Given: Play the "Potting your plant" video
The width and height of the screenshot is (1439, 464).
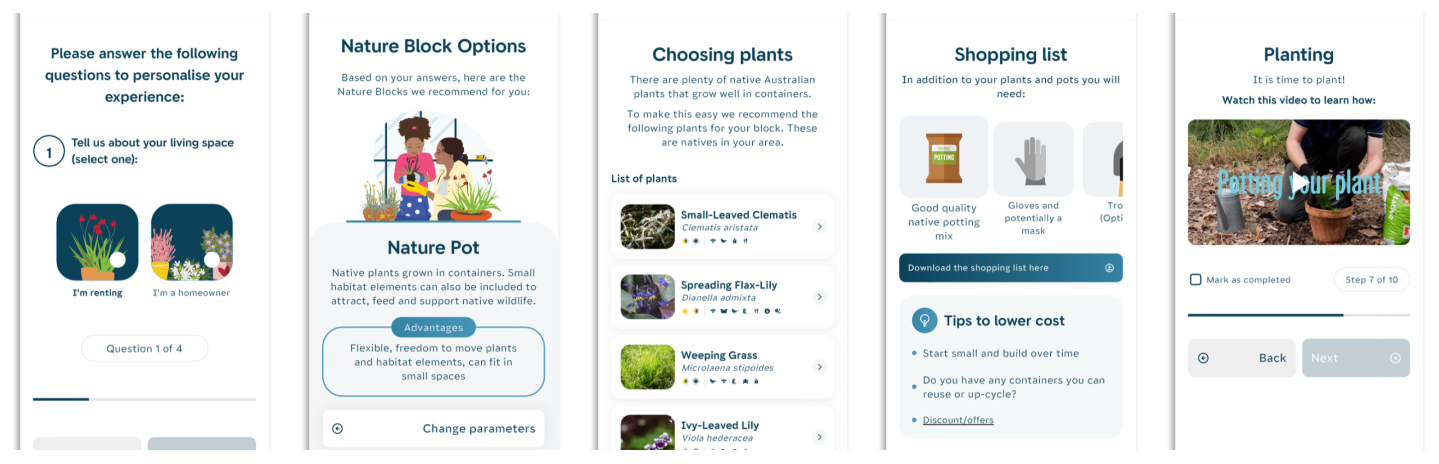Looking at the screenshot, I should [1298, 183].
